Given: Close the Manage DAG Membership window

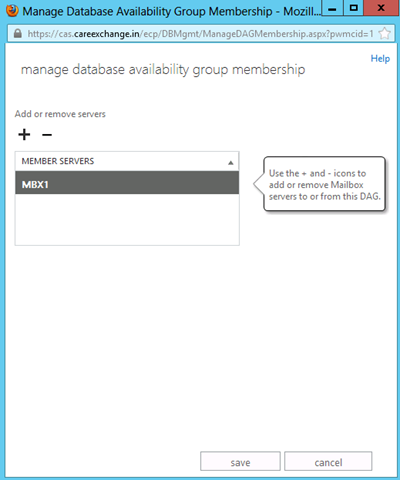Looking at the screenshot, I should pos(382,8).
